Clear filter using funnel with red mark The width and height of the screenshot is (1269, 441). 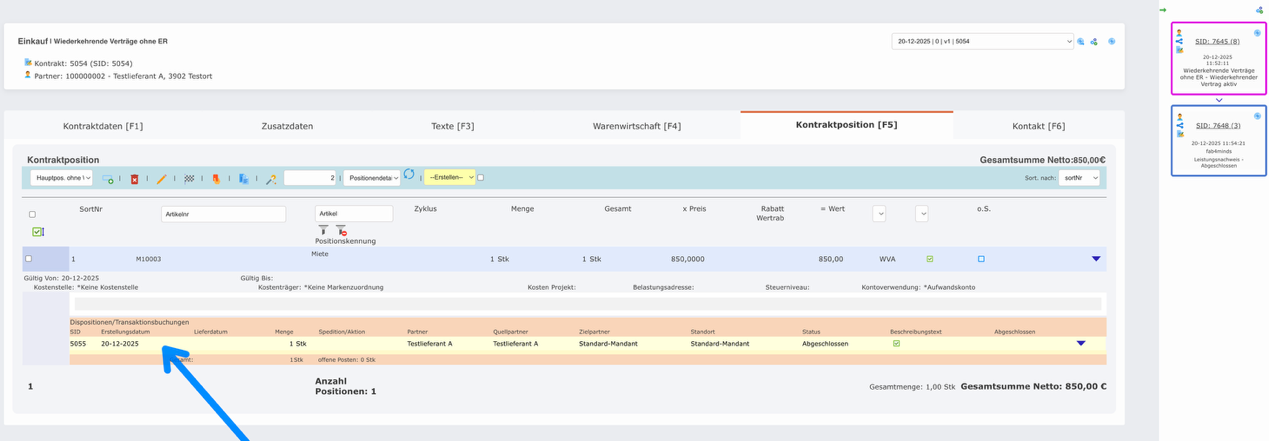[341, 230]
